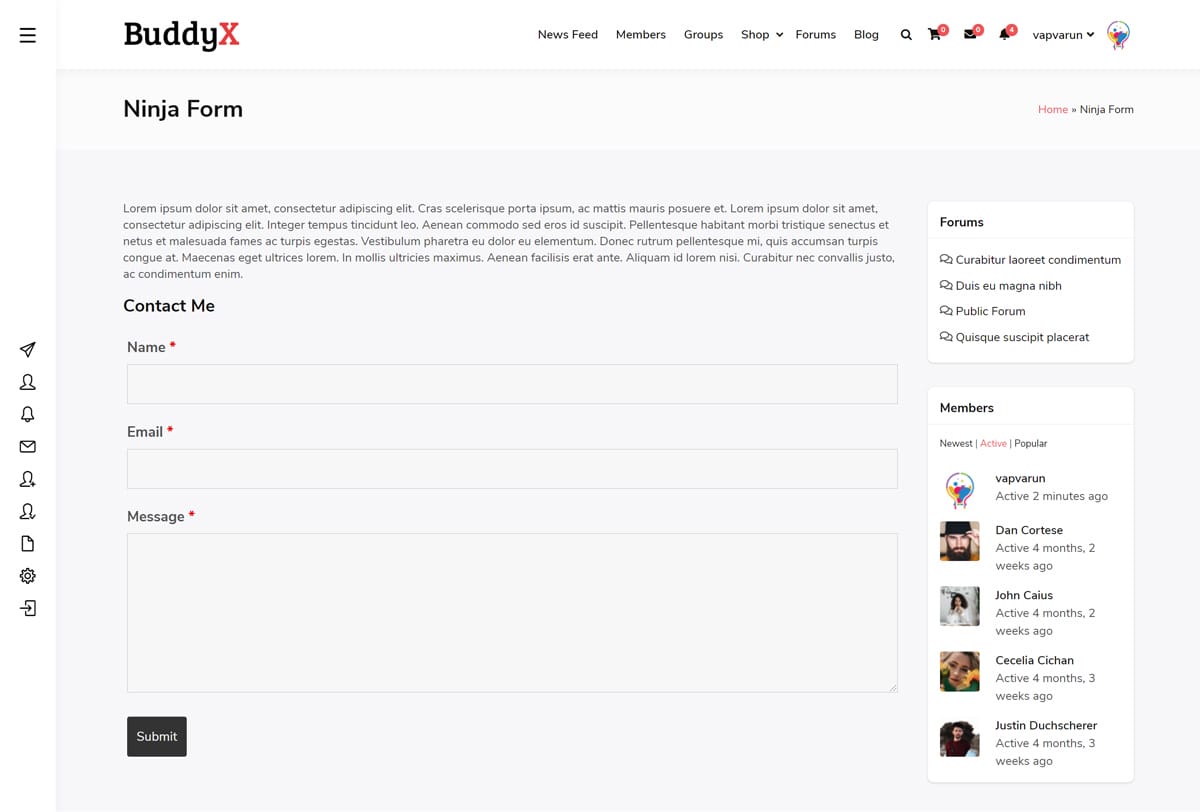Click the search magnifier icon

pos(906,35)
